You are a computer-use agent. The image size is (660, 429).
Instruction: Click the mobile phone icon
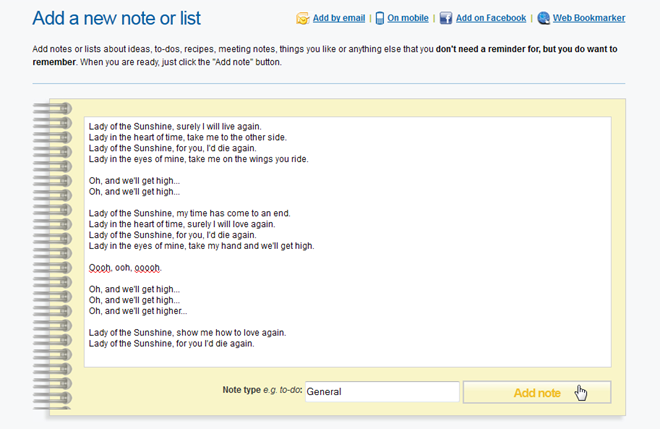380,18
